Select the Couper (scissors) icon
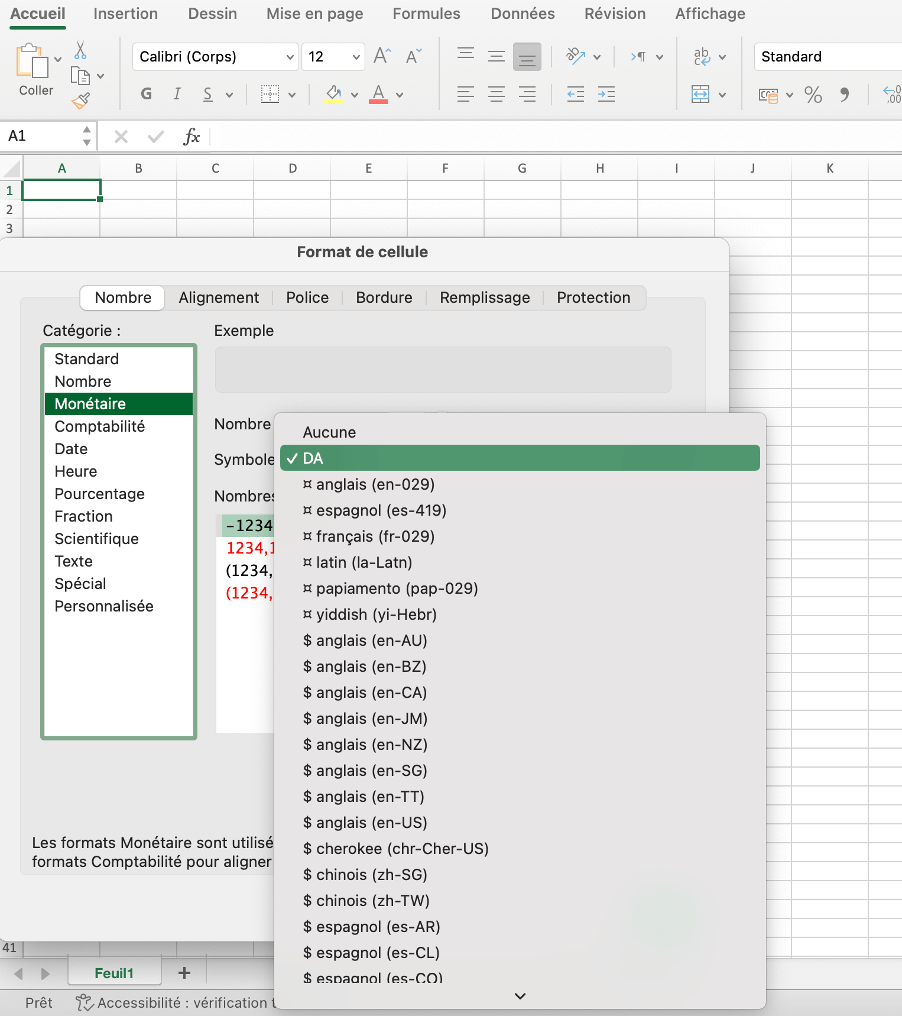The width and height of the screenshot is (902, 1016). point(82,50)
